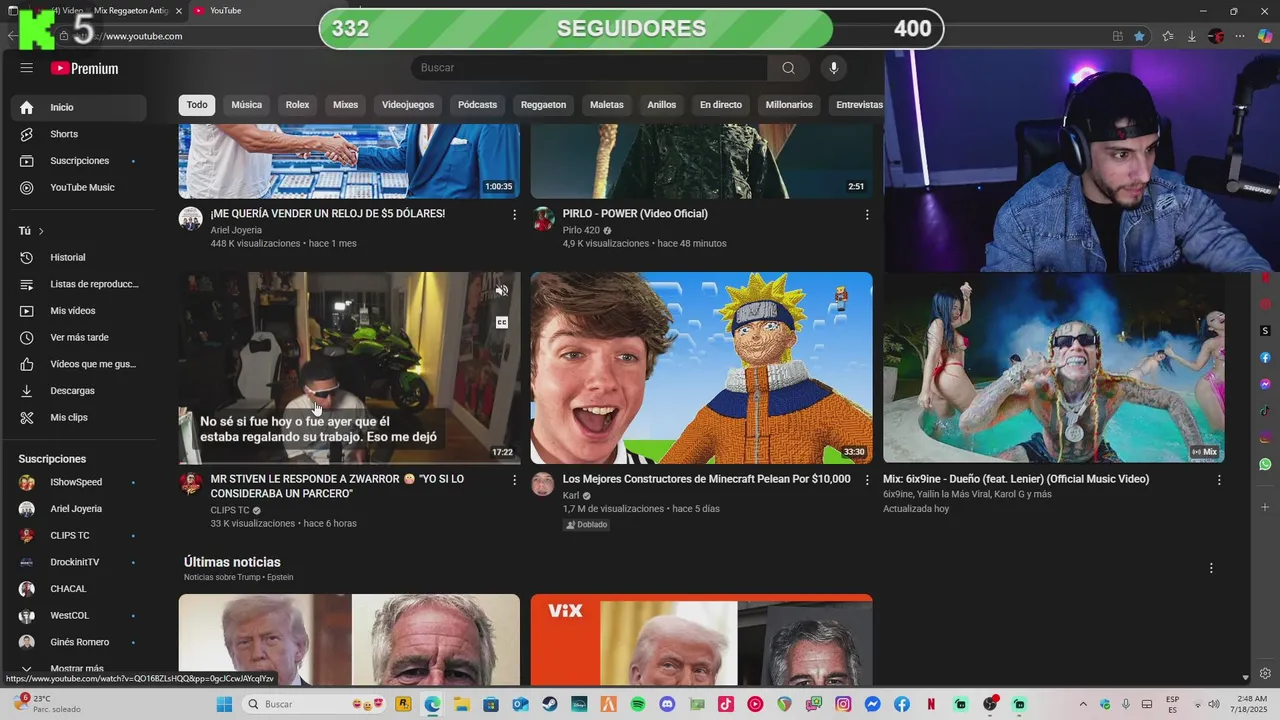Open the ¡ME QUERÍA VENDER UN RELOJ video title
The height and width of the screenshot is (720, 1280).
(328, 213)
